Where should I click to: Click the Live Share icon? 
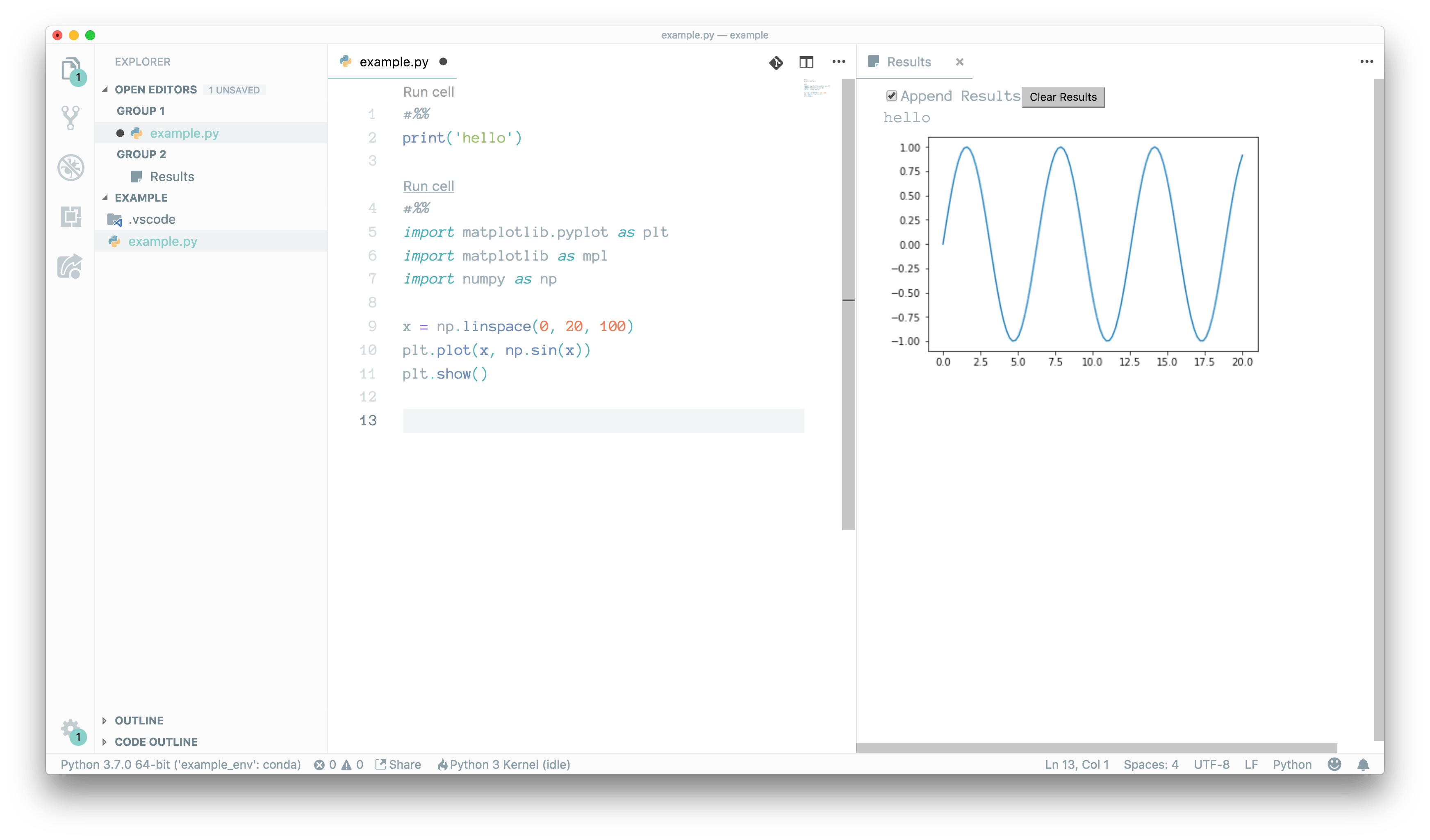pyautogui.click(x=71, y=267)
